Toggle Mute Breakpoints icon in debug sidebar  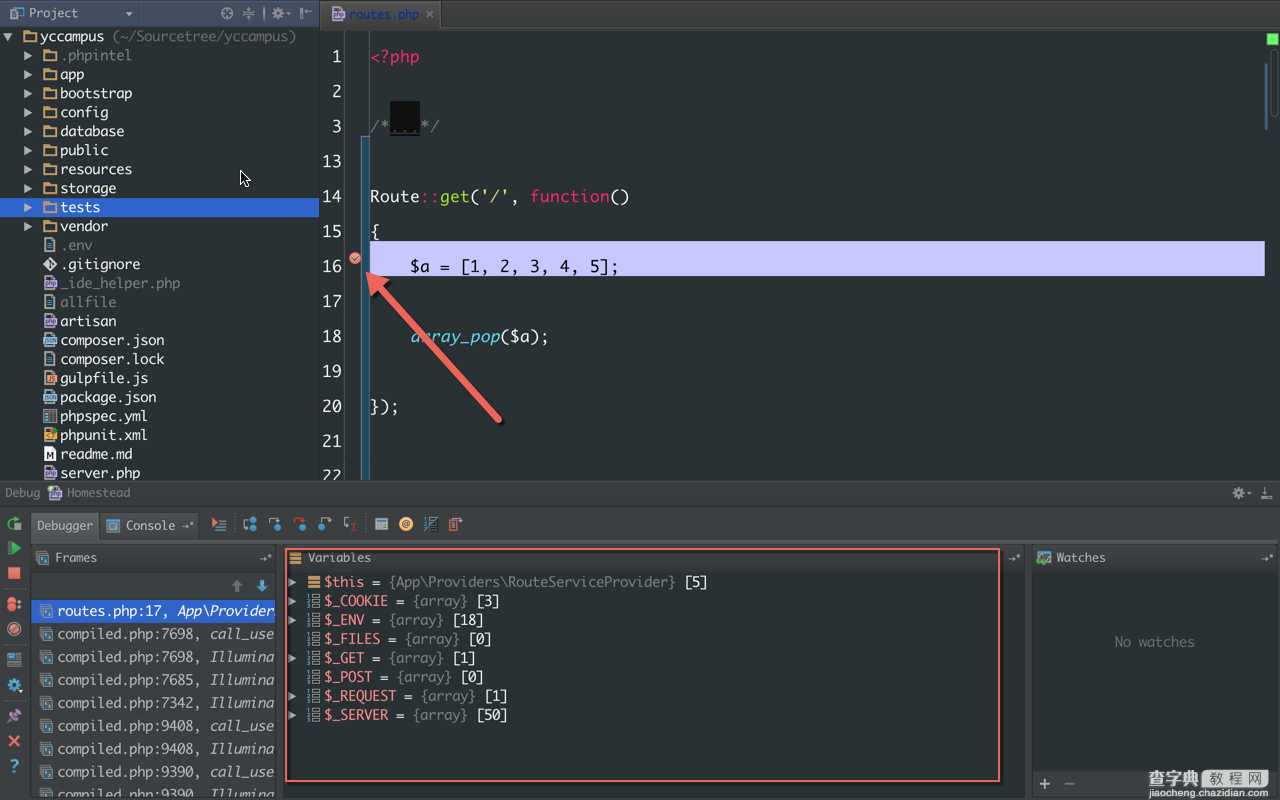(x=14, y=629)
